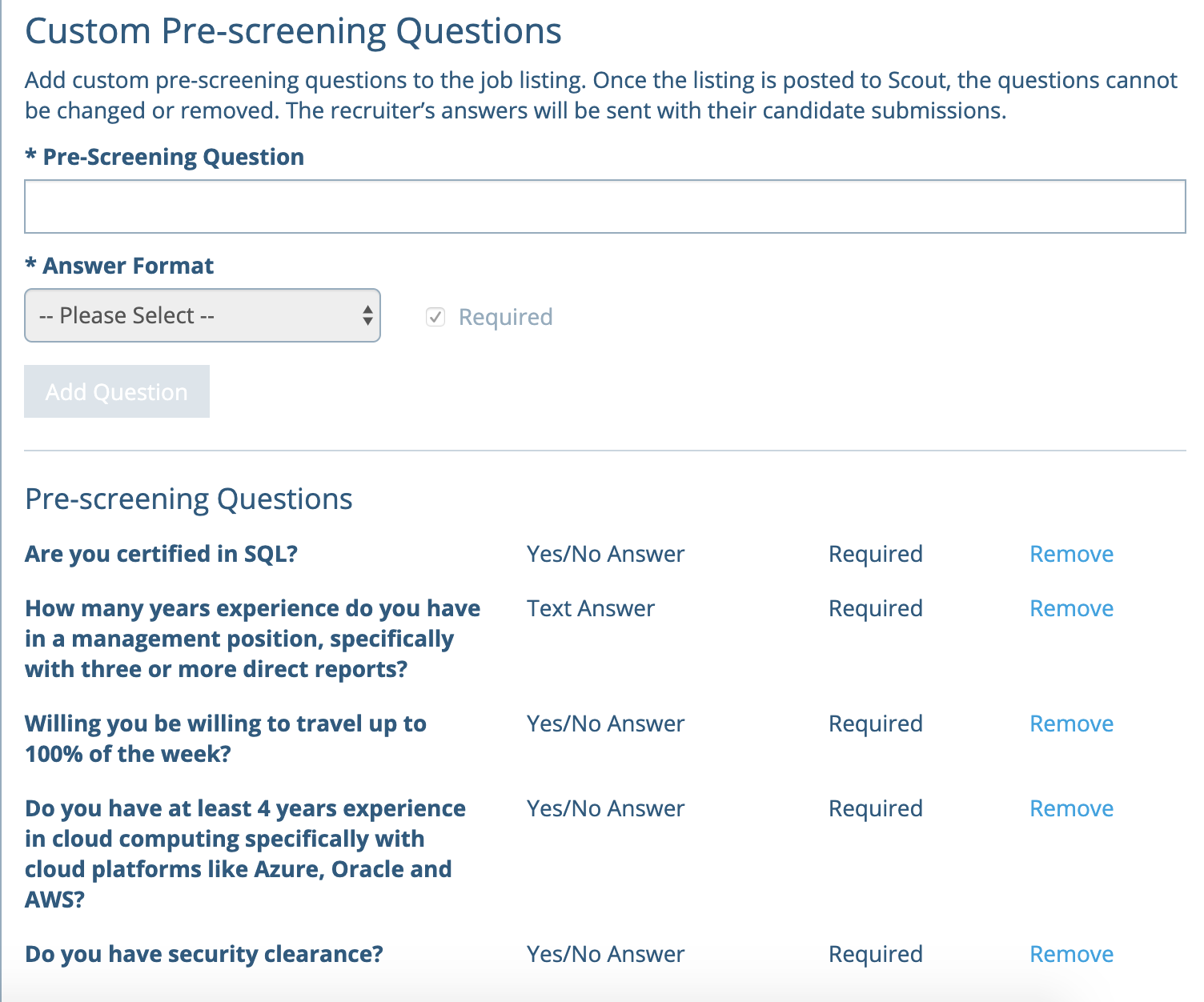Remove the travel willingness question
Screen dimensions: 1204x1002
click(1070, 723)
